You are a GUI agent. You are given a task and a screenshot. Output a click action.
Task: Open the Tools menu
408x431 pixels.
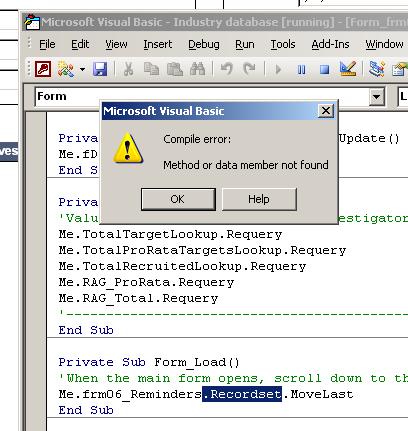coord(283,44)
